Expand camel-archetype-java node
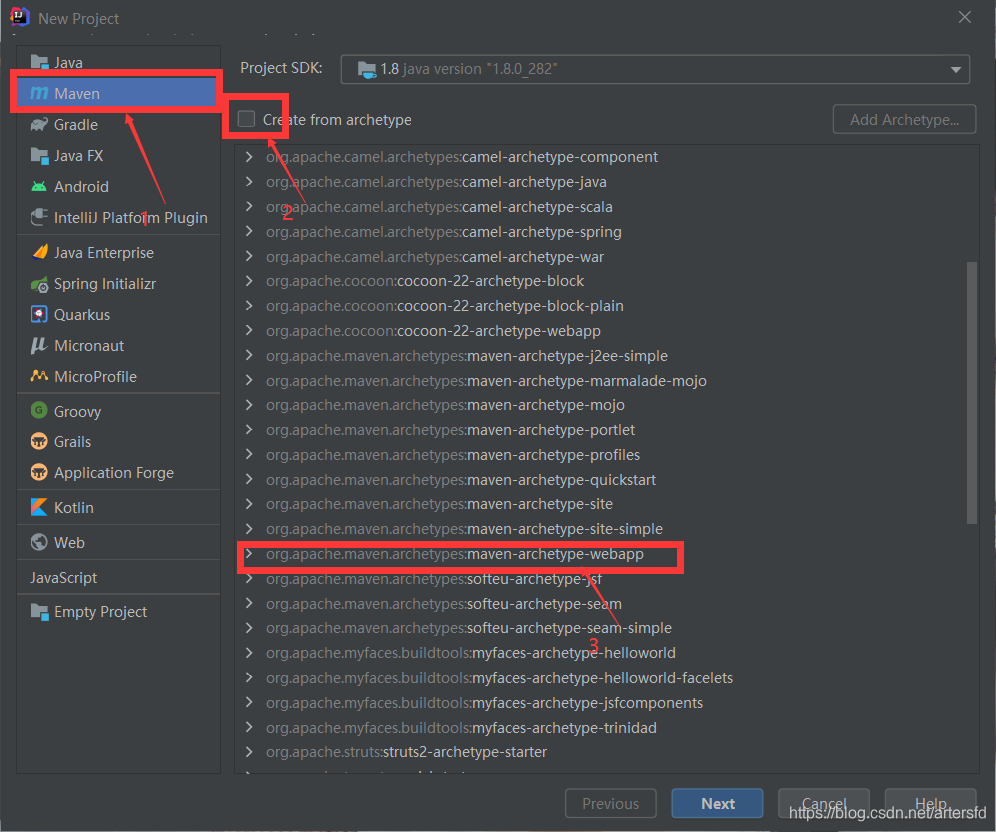This screenshot has height=832, width=996. pyautogui.click(x=249, y=182)
